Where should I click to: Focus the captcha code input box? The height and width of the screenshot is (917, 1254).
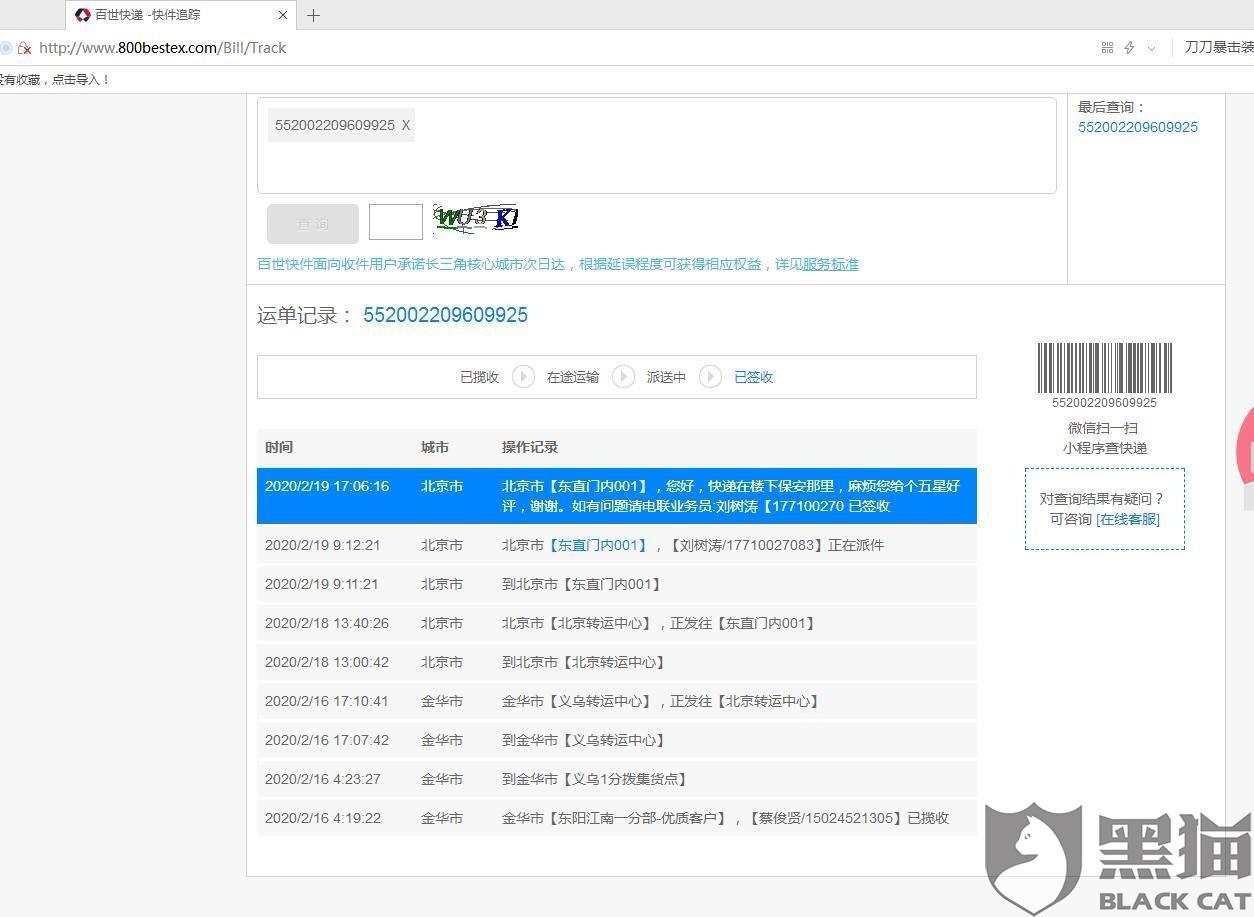tap(396, 222)
